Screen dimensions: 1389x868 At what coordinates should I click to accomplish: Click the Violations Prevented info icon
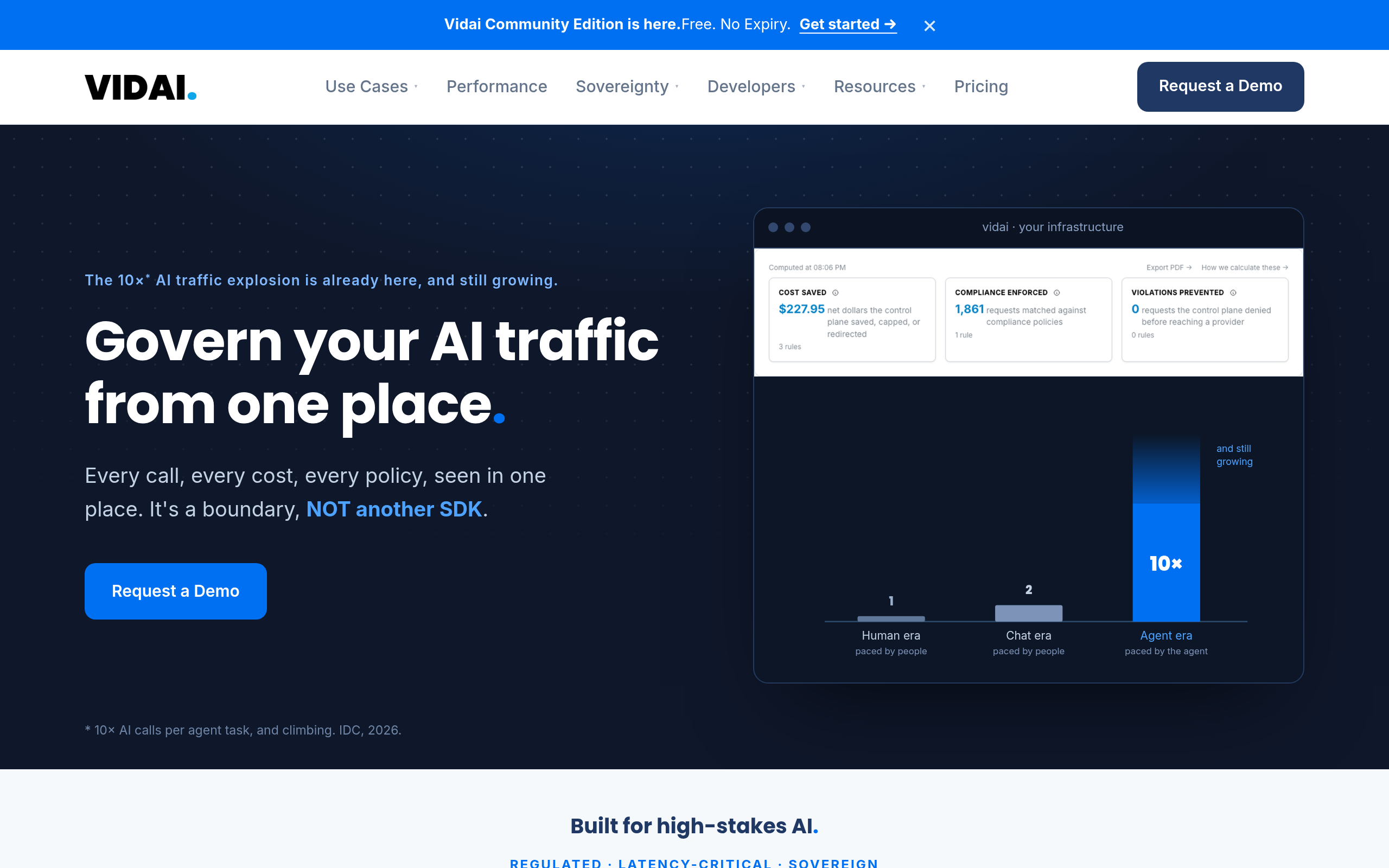pyautogui.click(x=1233, y=293)
